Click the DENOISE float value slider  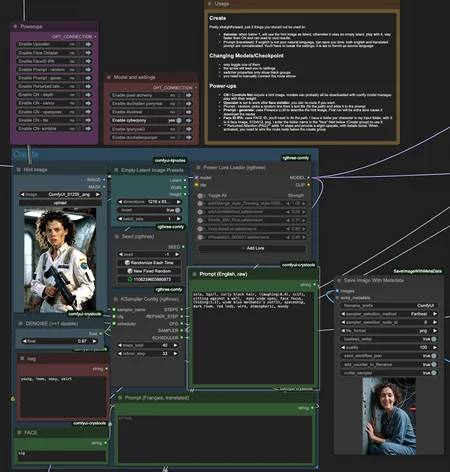click(60, 341)
